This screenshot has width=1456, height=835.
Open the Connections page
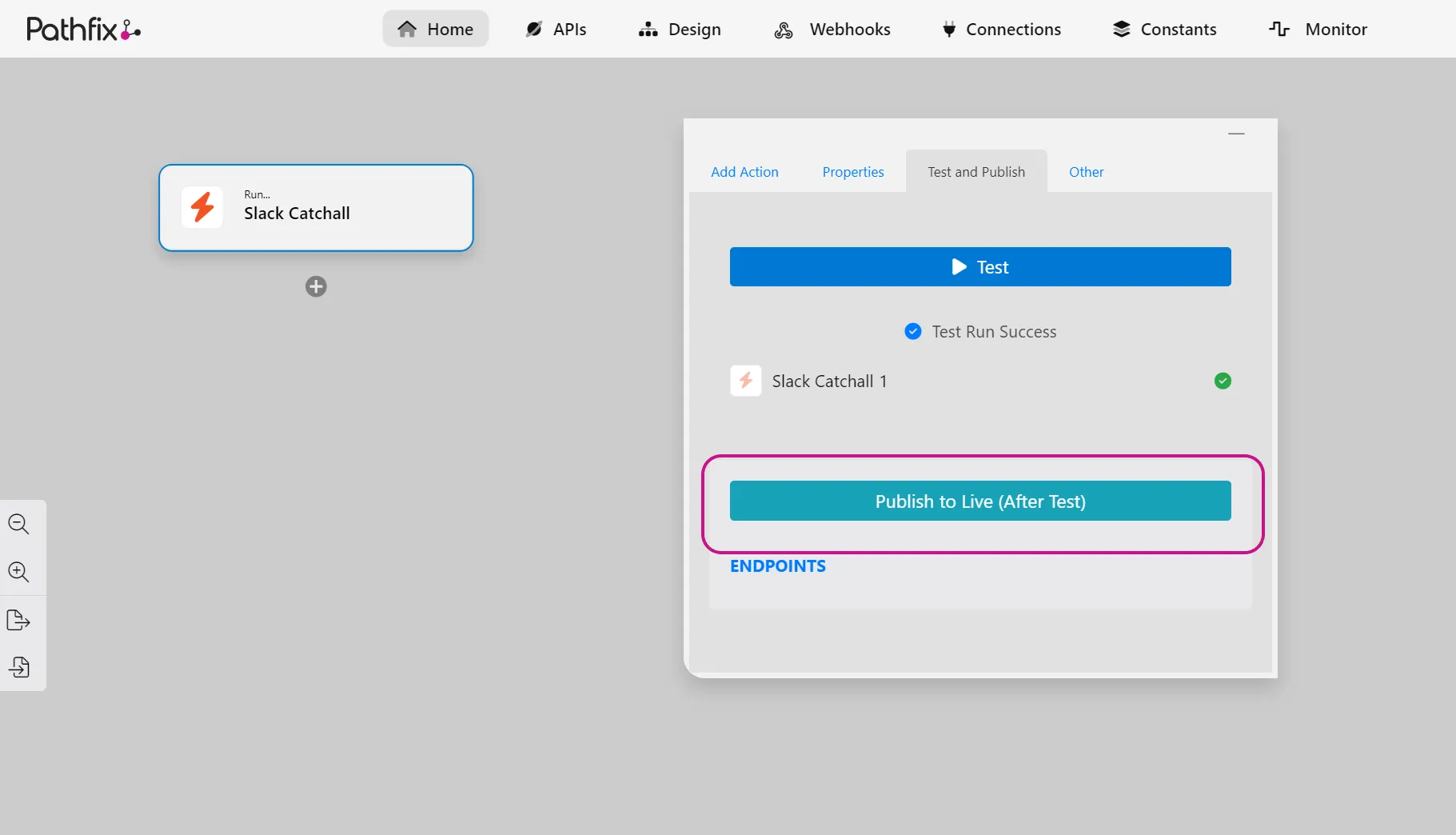tap(1001, 29)
